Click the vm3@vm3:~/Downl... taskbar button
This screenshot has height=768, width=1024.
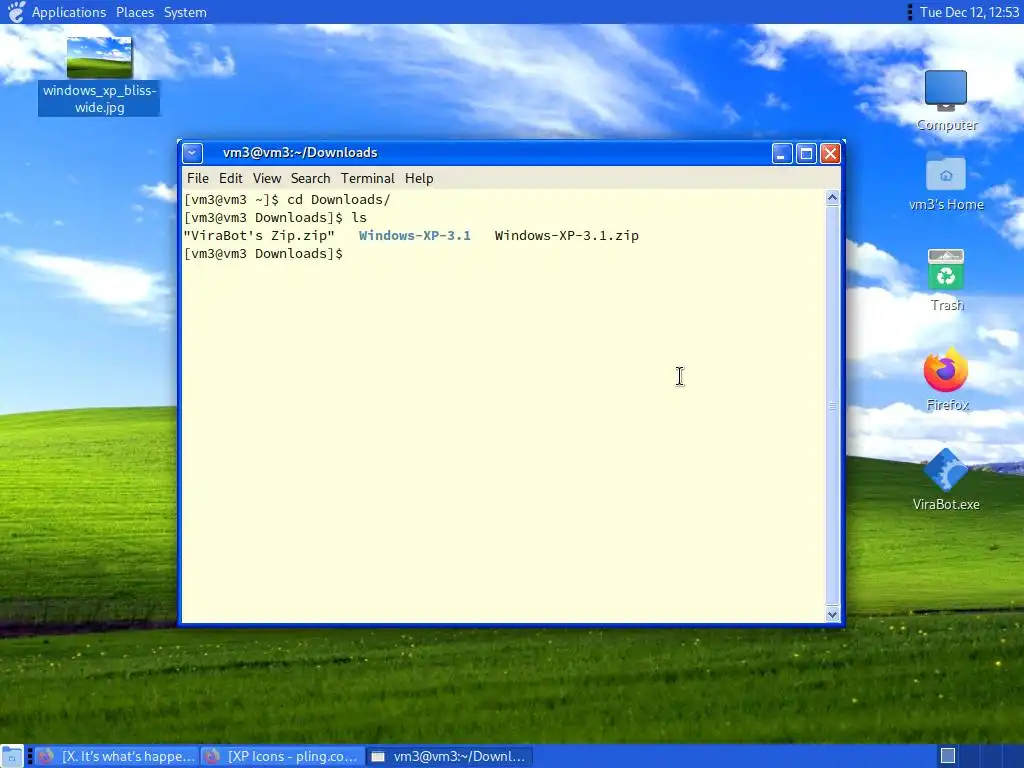[449, 756]
